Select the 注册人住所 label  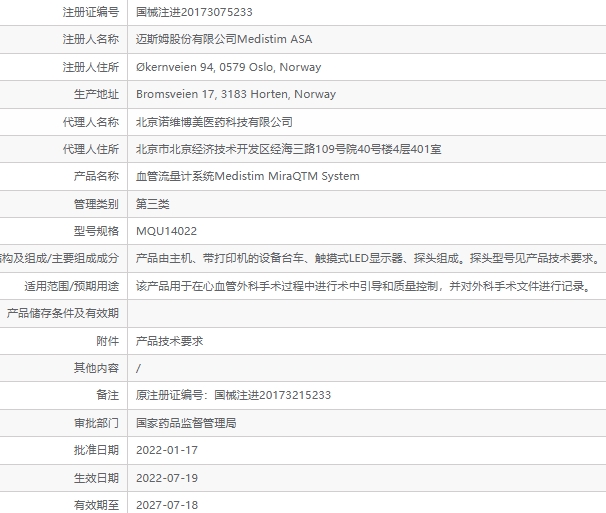pyautogui.click(x=90, y=67)
